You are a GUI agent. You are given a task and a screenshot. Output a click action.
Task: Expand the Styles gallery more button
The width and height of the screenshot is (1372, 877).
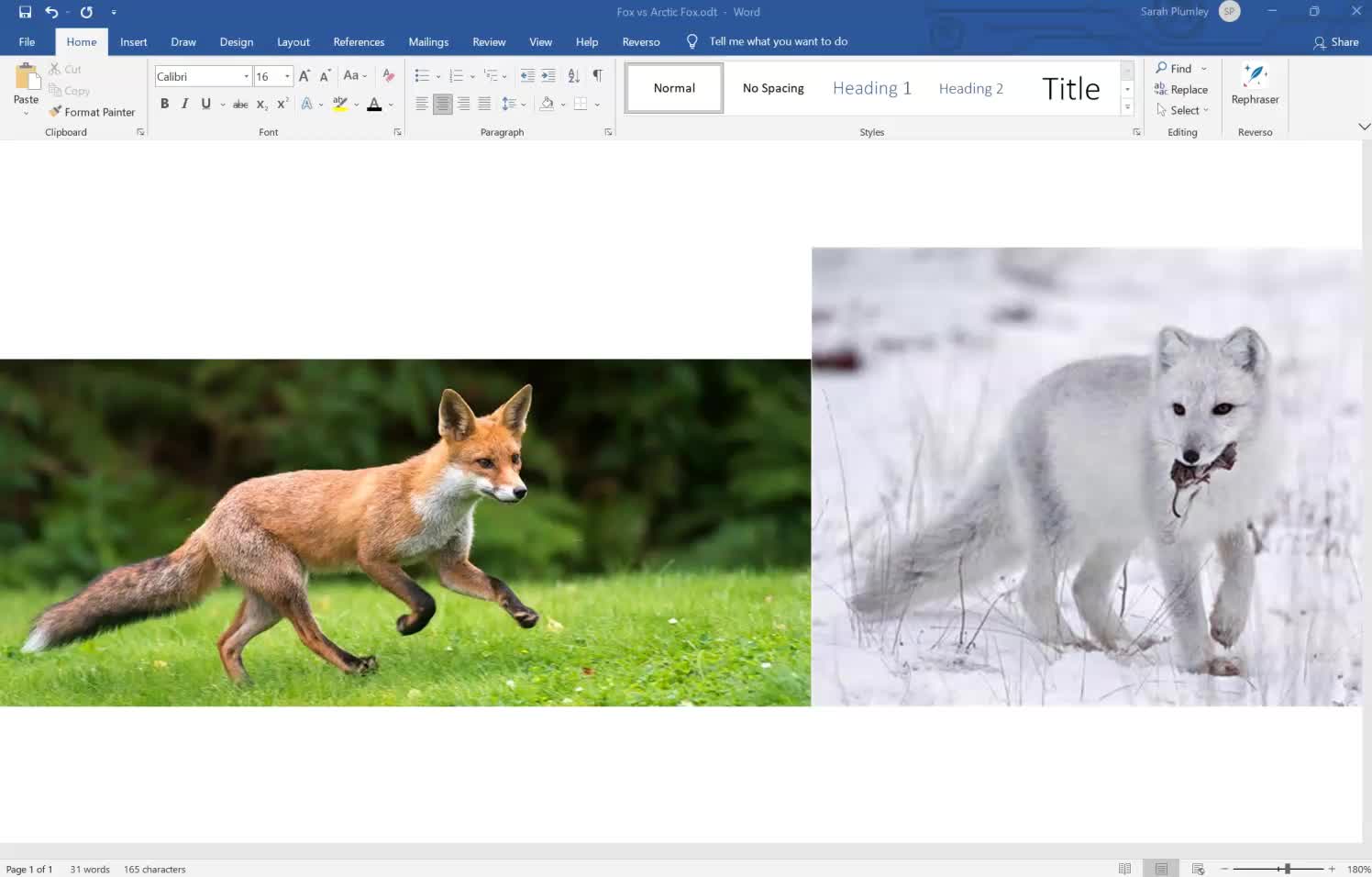1128,107
